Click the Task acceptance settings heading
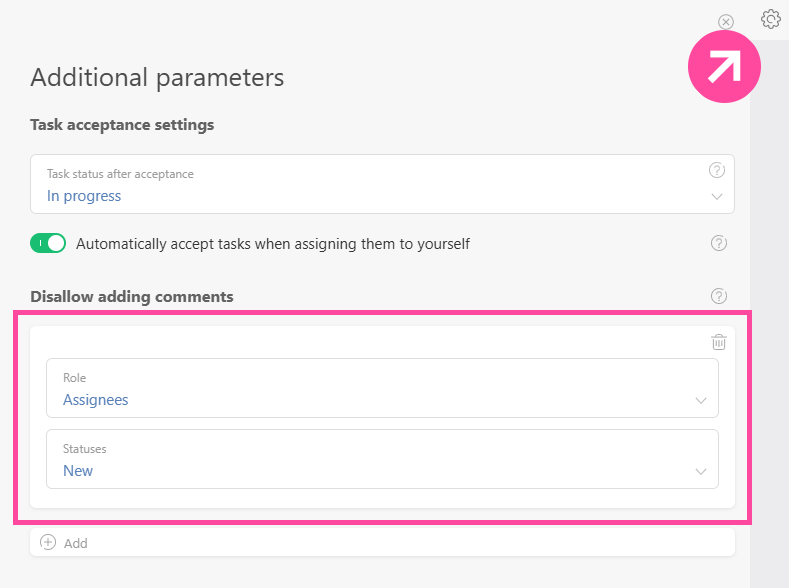This screenshot has width=789, height=588. (122, 125)
